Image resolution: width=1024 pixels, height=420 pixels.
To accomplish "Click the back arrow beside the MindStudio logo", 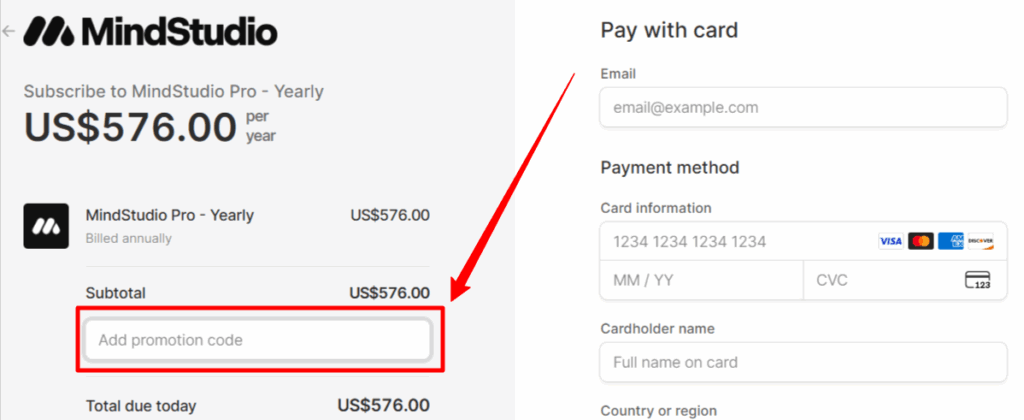I will pos(9,31).
